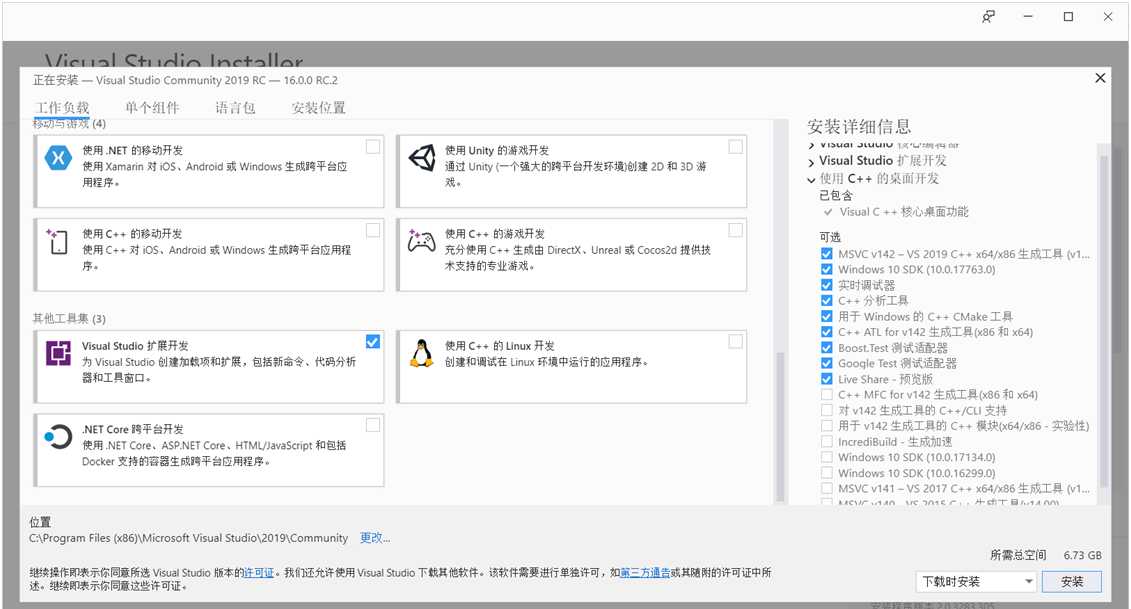Image resolution: width=1131 pixels, height=609 pixels.
Task: Enable the Unity game development workload checkbox
Action: click(x=736, y=147)
